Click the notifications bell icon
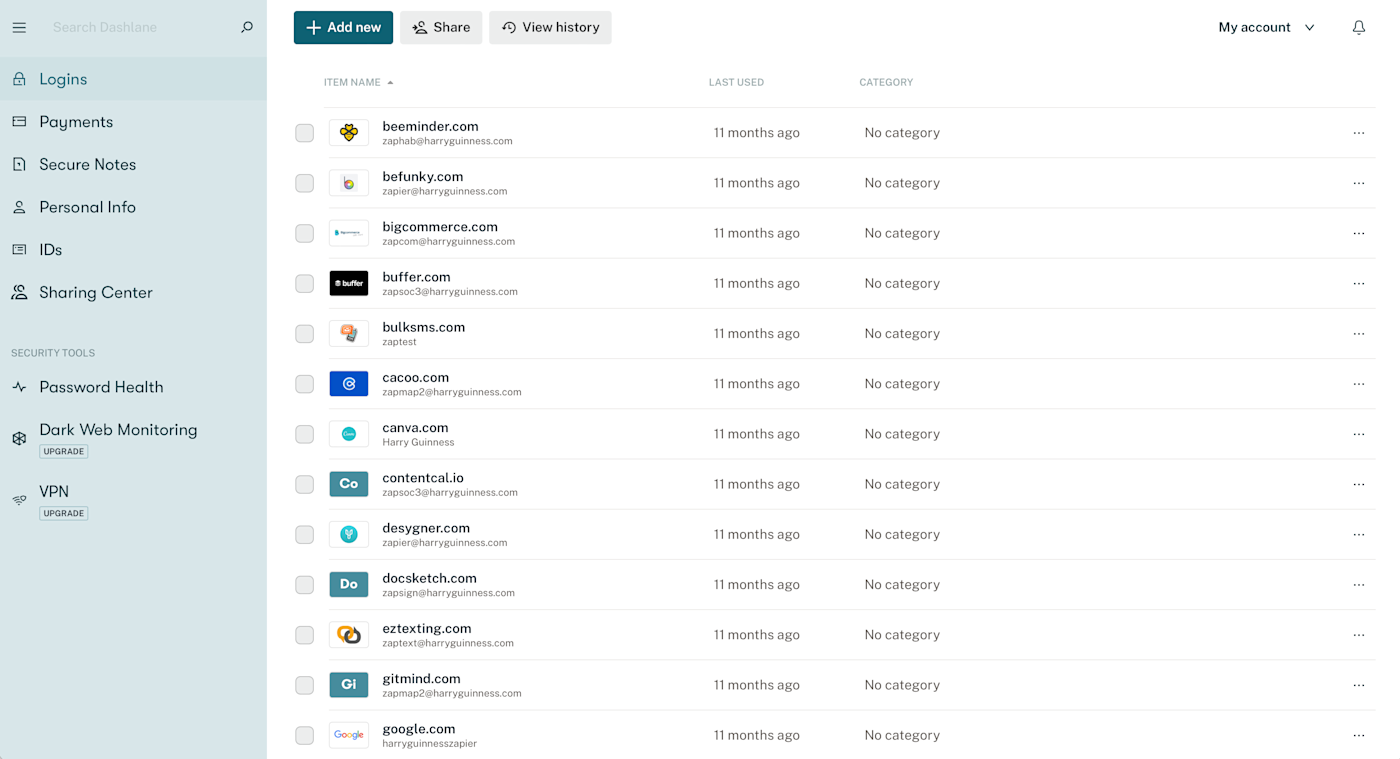 pyautogui.click(x=1358, y=27)
